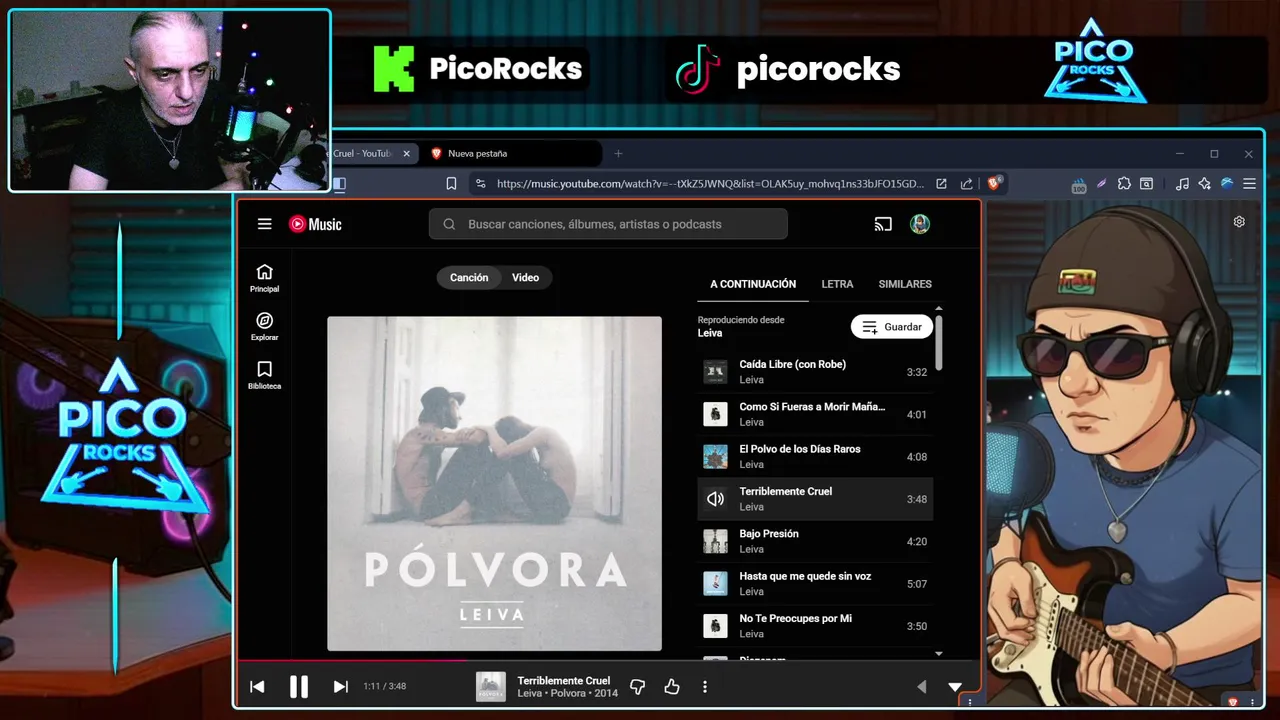Click the cast to device icon
This screenshot has width=1280, height=720.
(883, 224)
